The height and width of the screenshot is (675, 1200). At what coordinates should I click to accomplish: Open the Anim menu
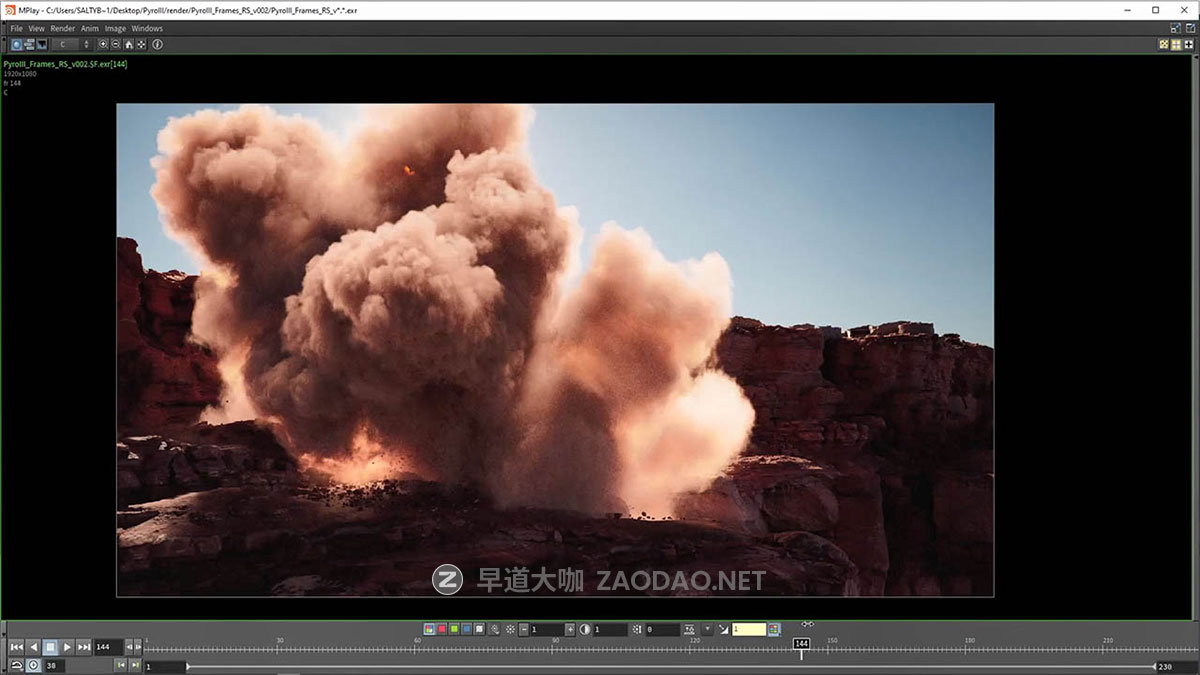click(x=90, y=28)
